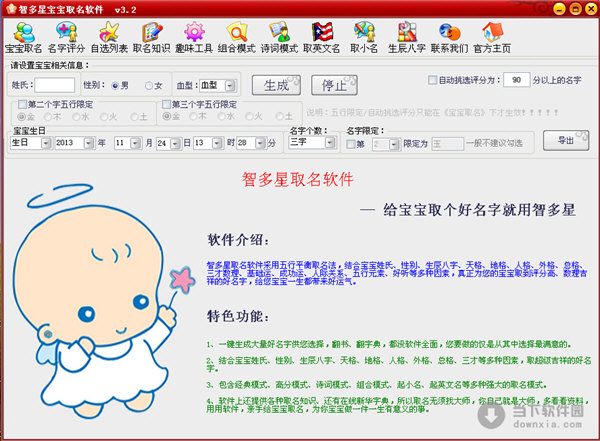Click the 限定为 character input field
The height and width of the screenshot is (441, 600).
tap(448, 144)
